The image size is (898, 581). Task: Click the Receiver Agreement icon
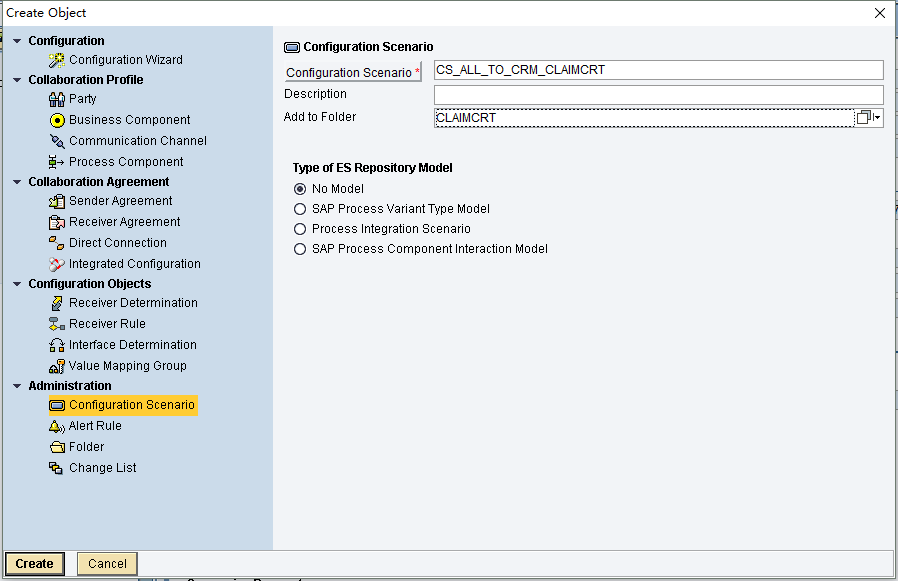(x=57, y=222)
